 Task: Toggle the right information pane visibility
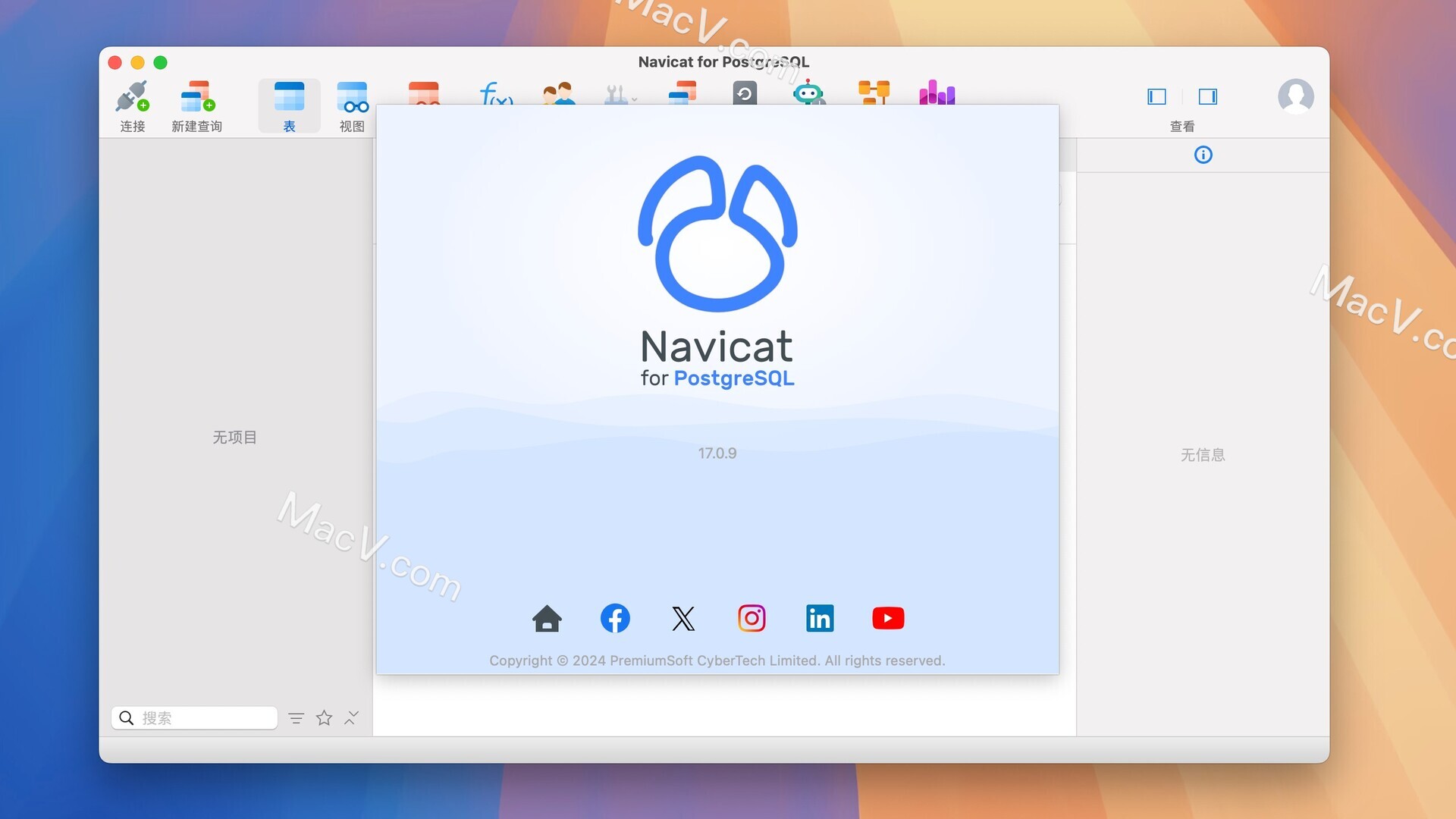click(1207, 97)
